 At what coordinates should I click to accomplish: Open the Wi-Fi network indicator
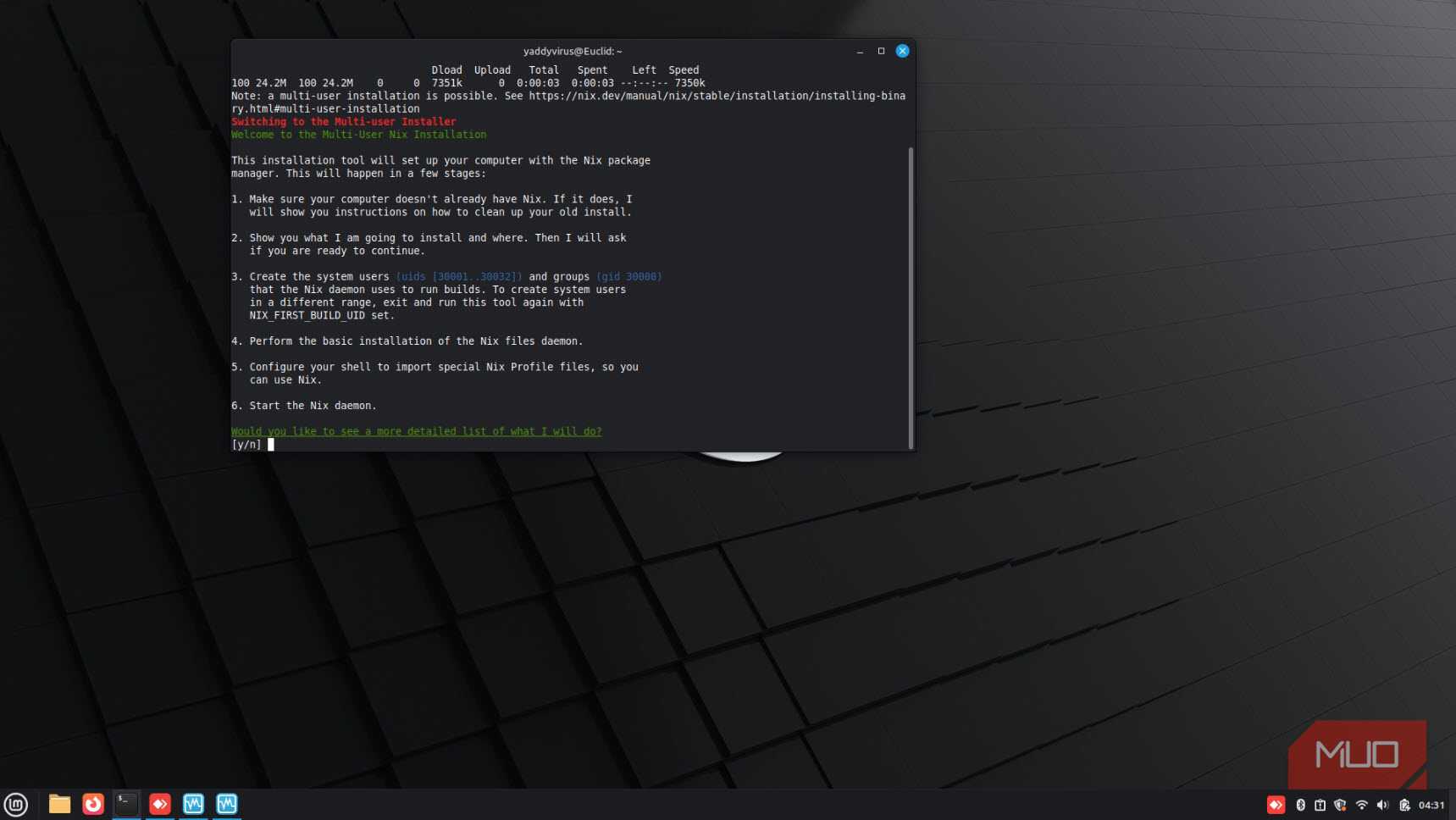click(x=1362, y=805)
